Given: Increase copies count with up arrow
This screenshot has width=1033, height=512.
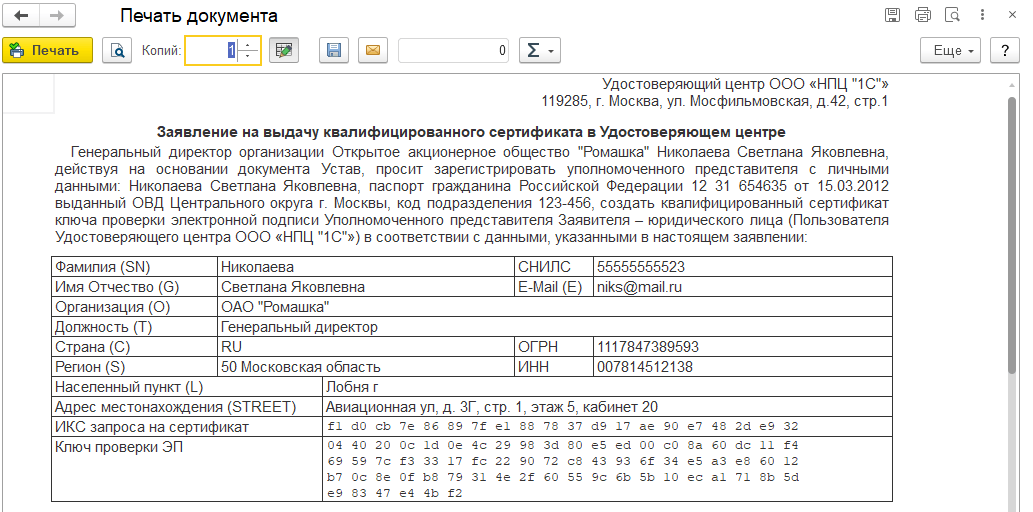Looking at the screenshot, I should (x=249, y=44).
